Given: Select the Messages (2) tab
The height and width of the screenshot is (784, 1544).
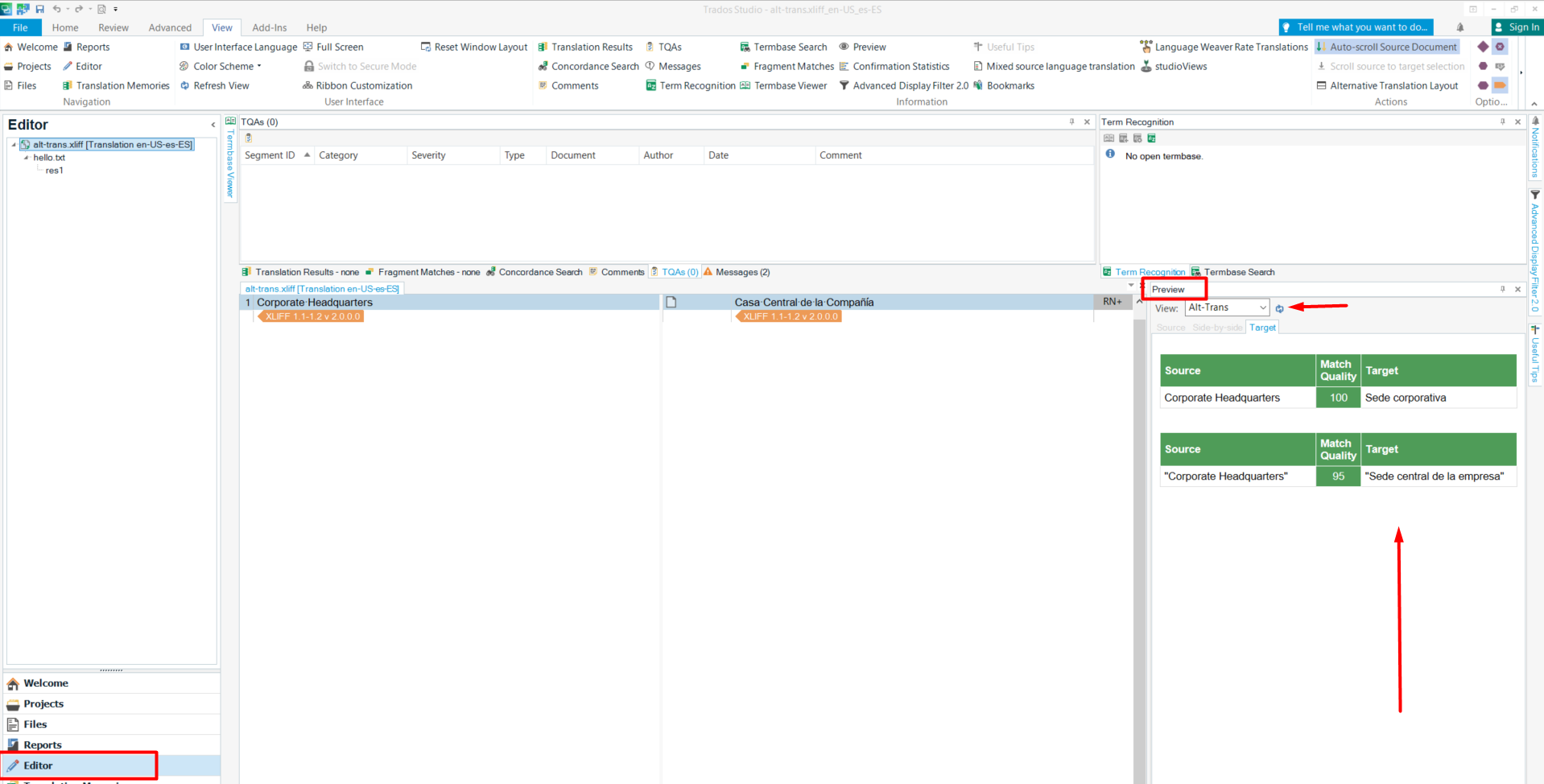Looking at the screenshot, I should (x=737, y=272).
